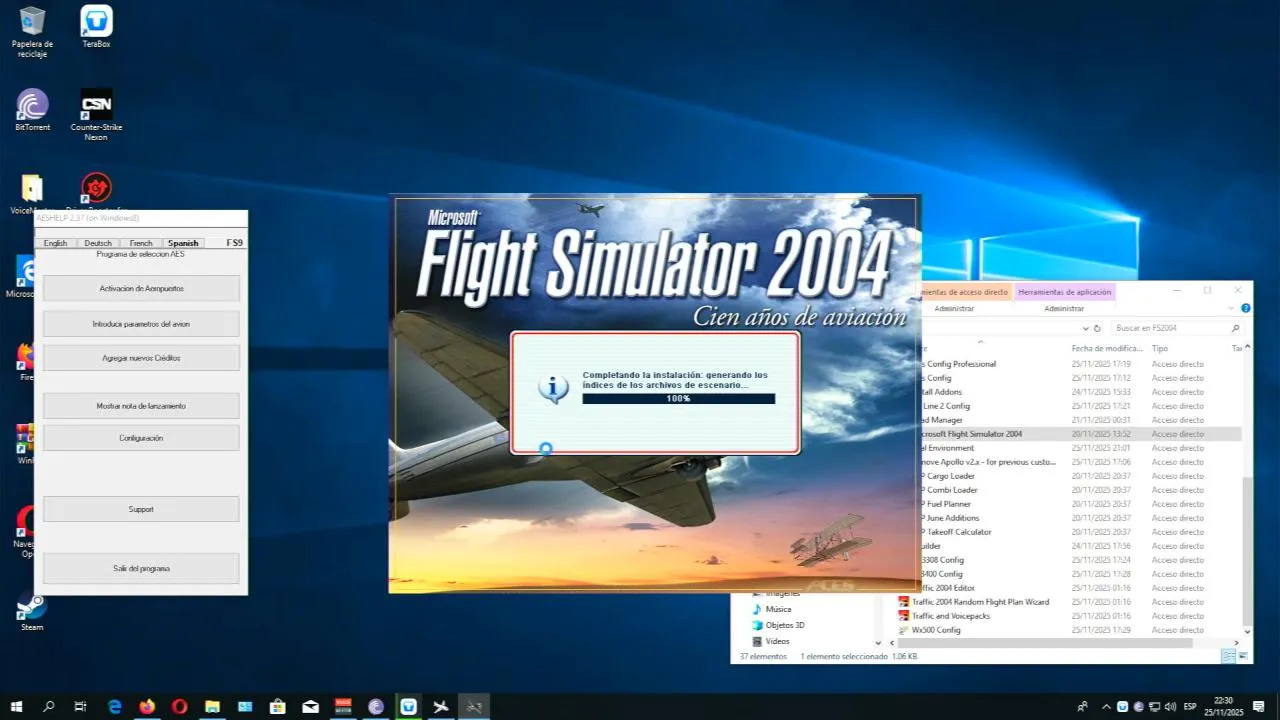Click Introduca parametros del avion button
Image resolution: width=1280 pixels, height=720 pixels.
[141, 324]
